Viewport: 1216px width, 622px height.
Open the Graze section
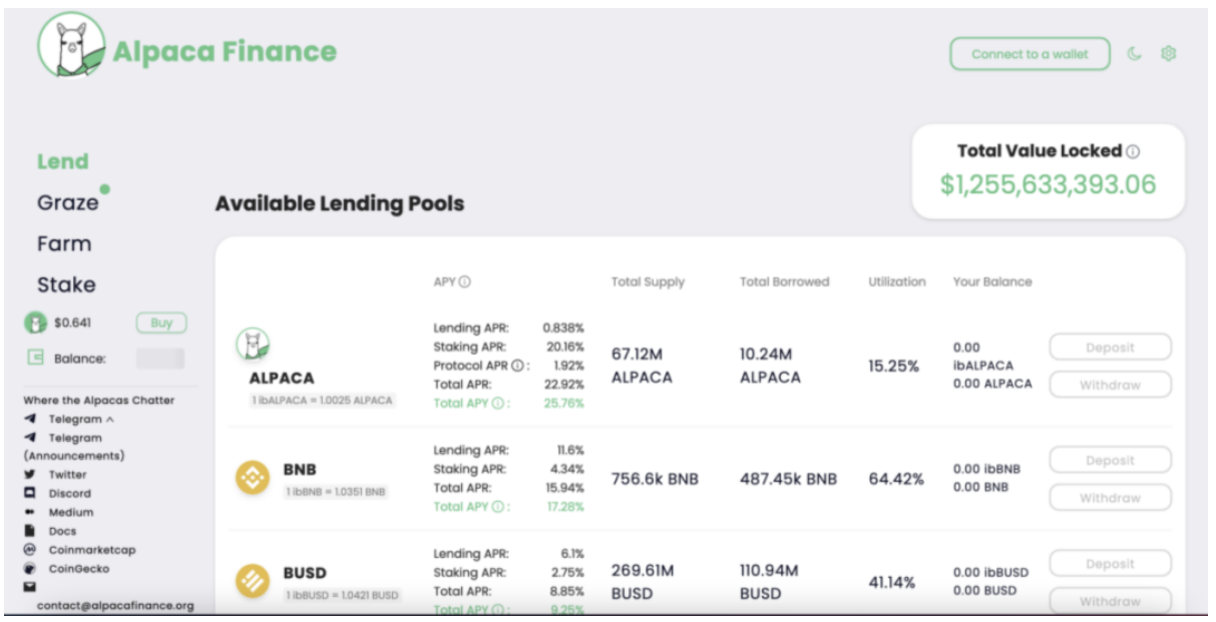[x=68, y=202]
